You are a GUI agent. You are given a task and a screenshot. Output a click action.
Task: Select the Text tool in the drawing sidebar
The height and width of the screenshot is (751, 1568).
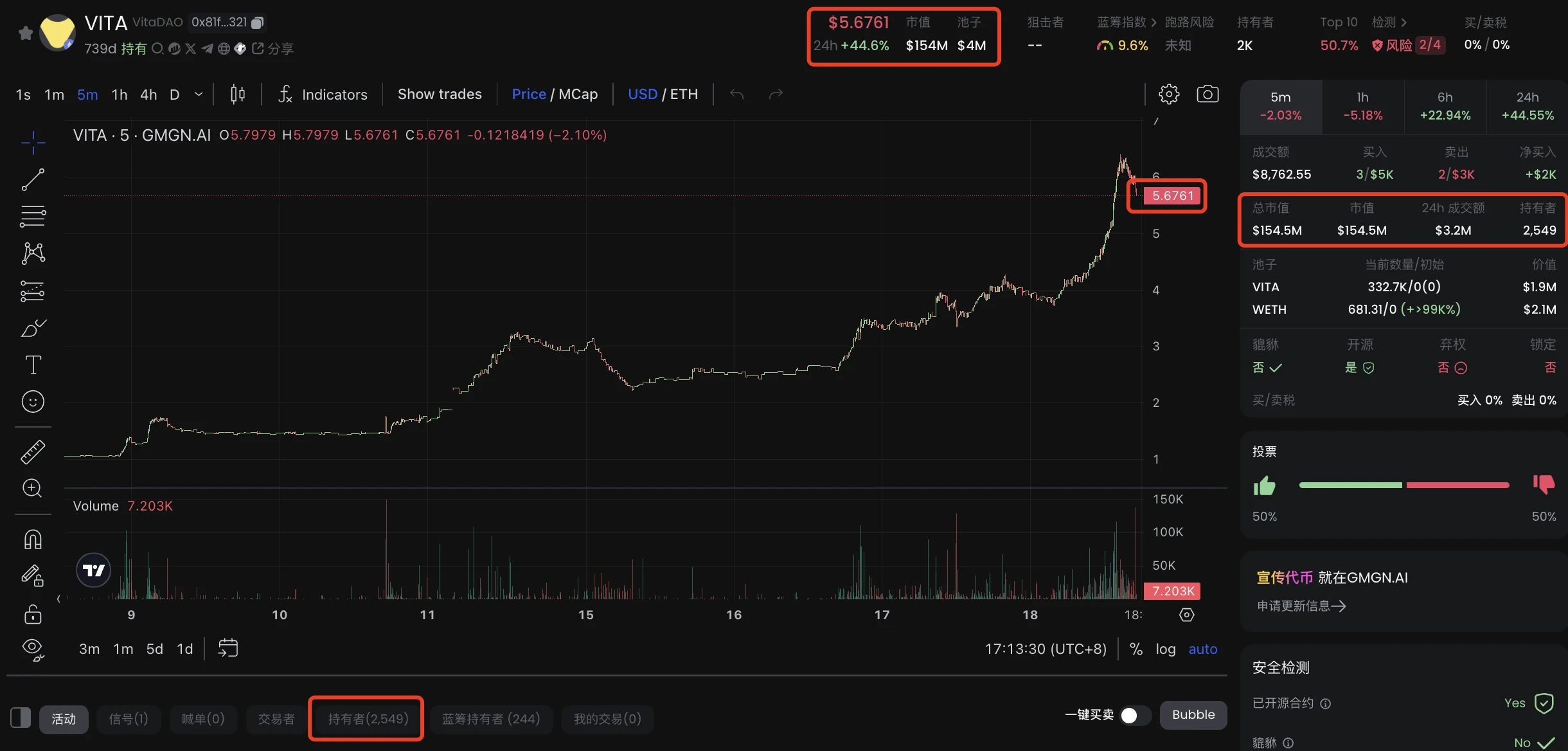point(33,365)
